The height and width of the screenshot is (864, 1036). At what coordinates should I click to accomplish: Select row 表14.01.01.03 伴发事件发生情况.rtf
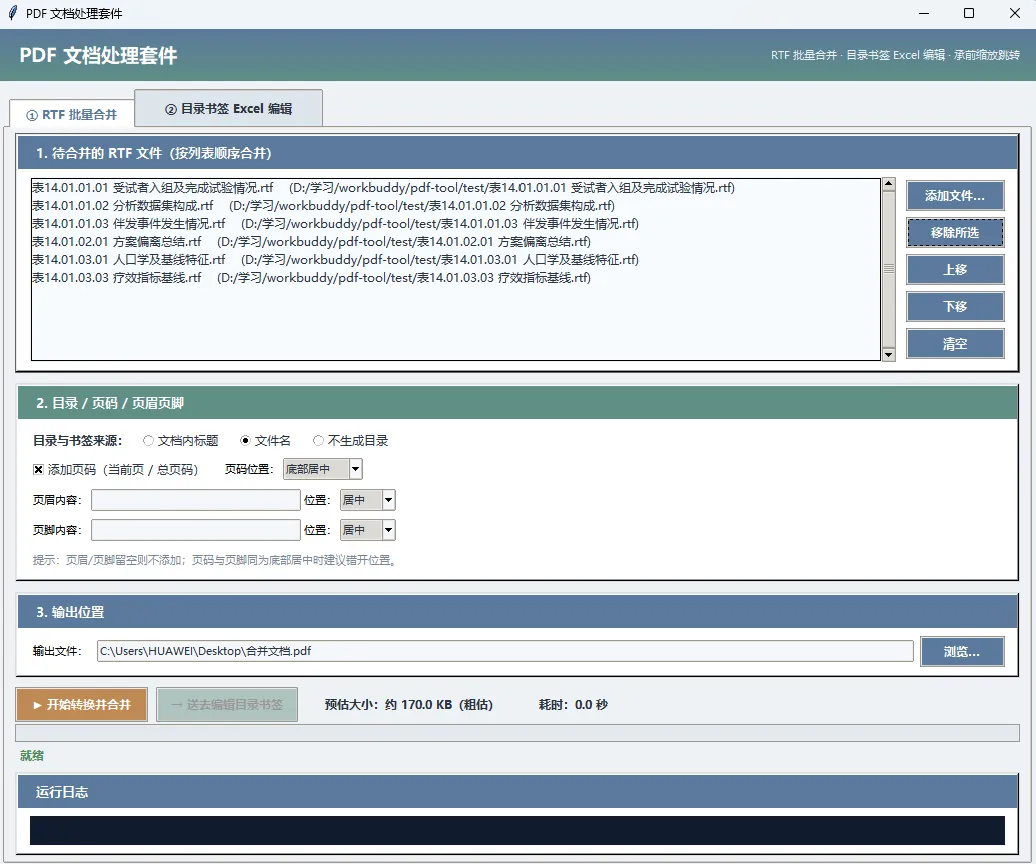[456, 223]
